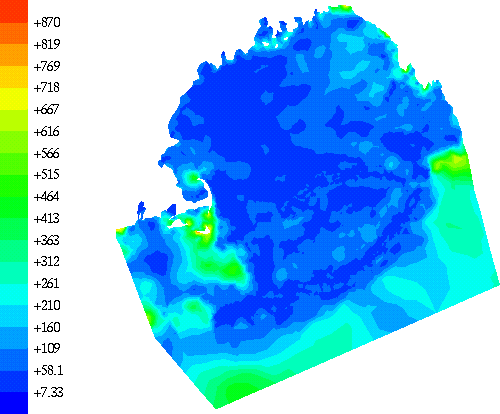Image resolution: width=500 pixels, height=414 pixels.
Task: Click the +464 legend value
Action: point(47,197)
